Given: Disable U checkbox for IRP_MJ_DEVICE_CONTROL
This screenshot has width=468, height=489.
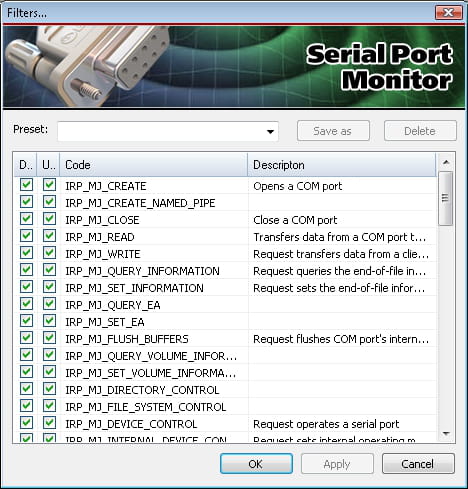Looking at the screenshot, I should click(x=49, y=422).
